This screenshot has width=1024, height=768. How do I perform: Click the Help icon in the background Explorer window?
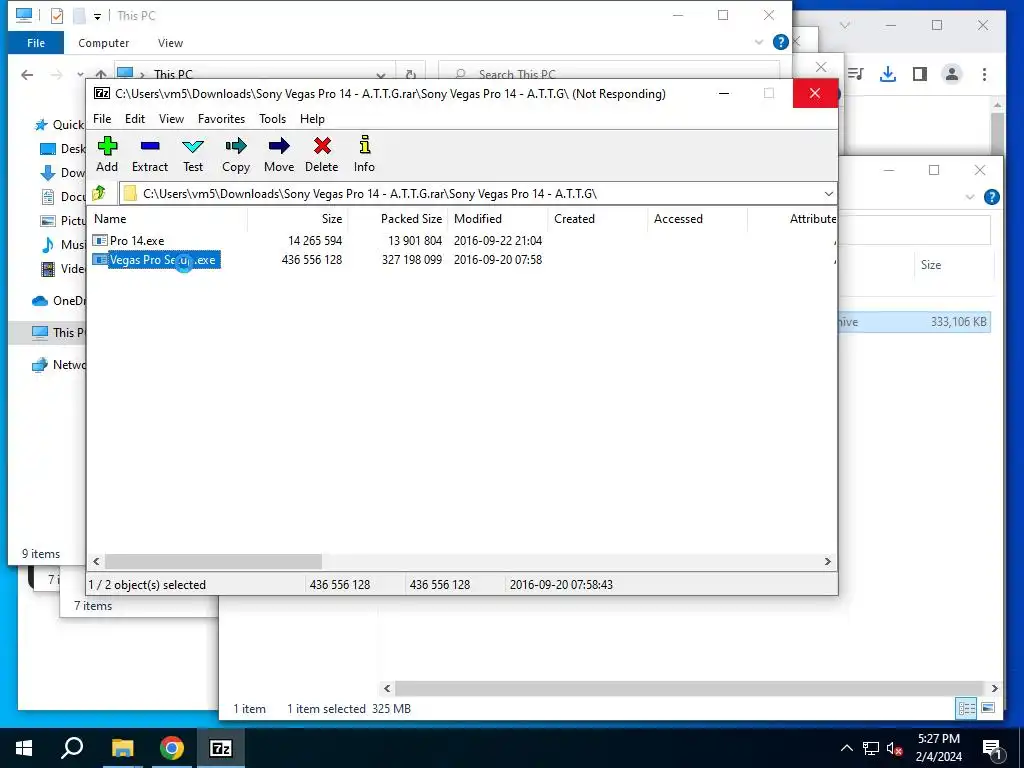pos(991,197)
